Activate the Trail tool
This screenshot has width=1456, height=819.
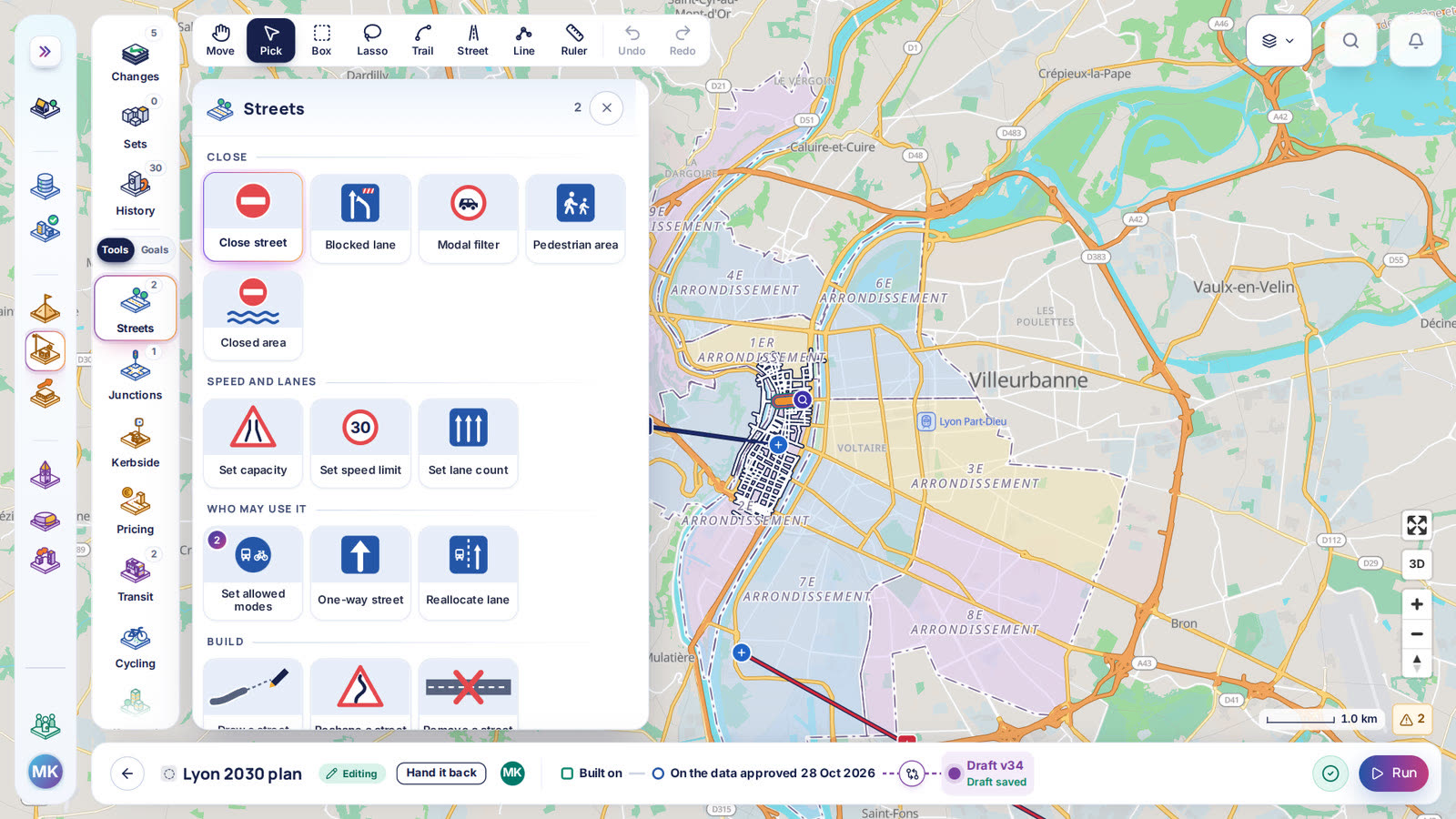(x=423, y=40)
